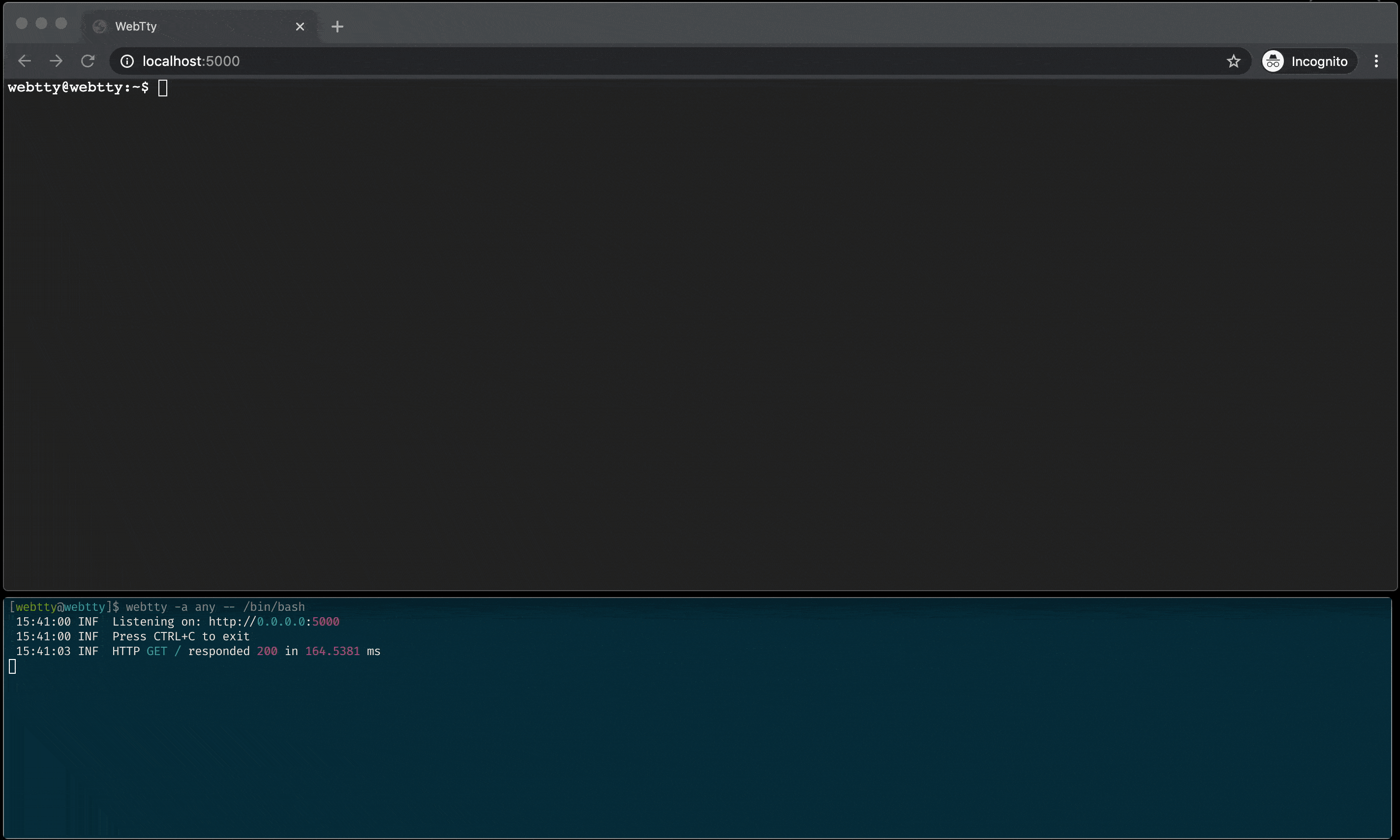
Task: Minimize the Chrome window with middle traffic light
Action: point(41,23)
